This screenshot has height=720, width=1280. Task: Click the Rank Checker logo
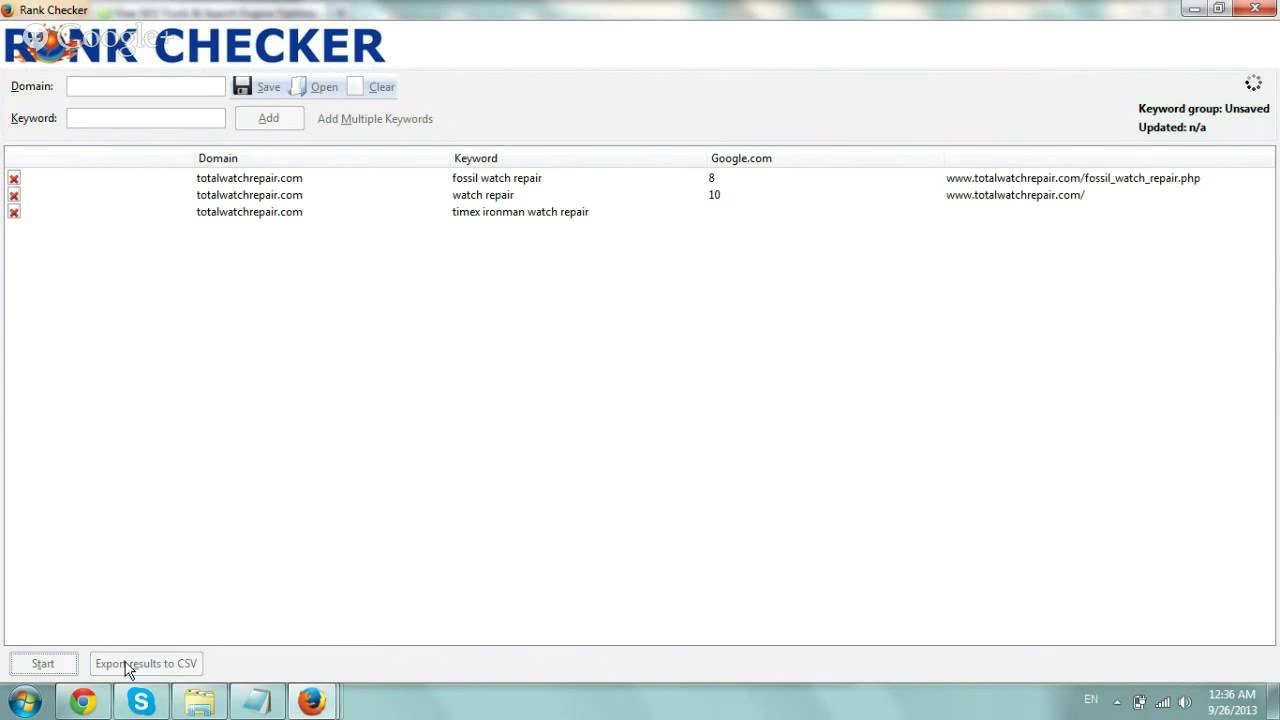[x=195, y=45]
